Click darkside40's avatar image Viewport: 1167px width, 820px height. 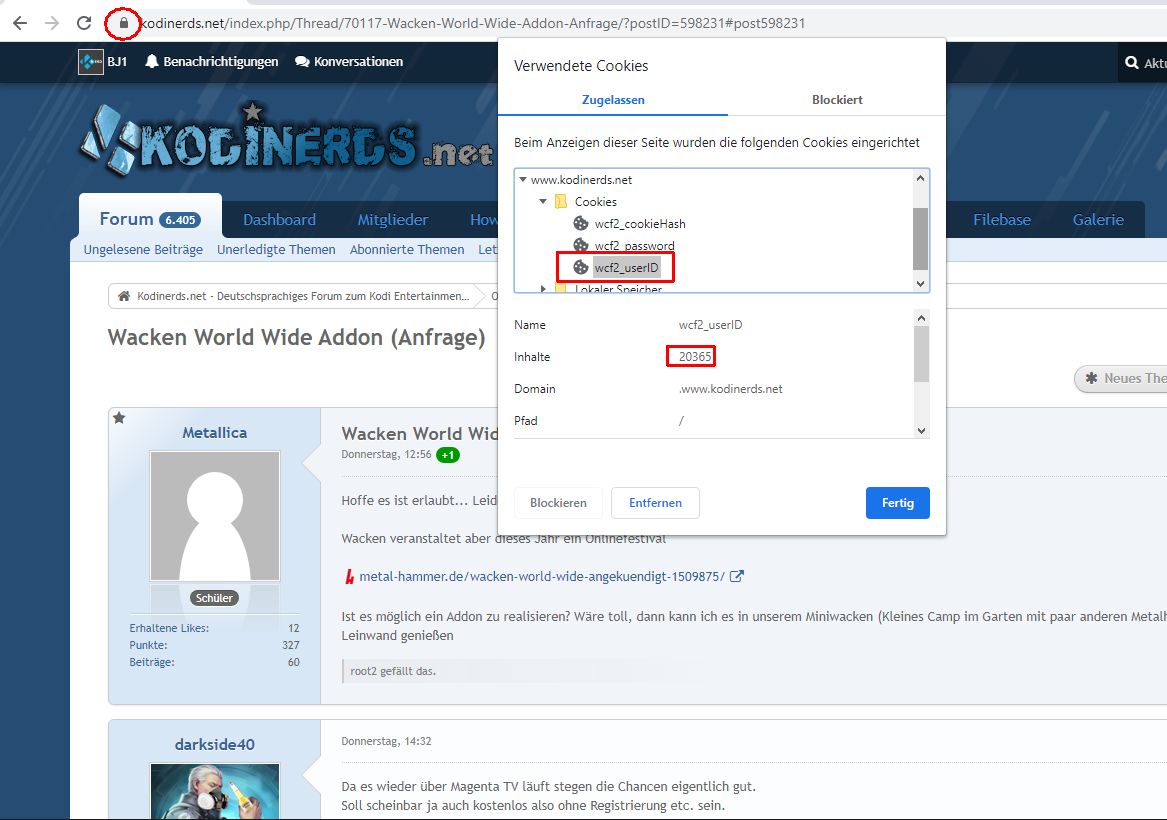(214, 791)
